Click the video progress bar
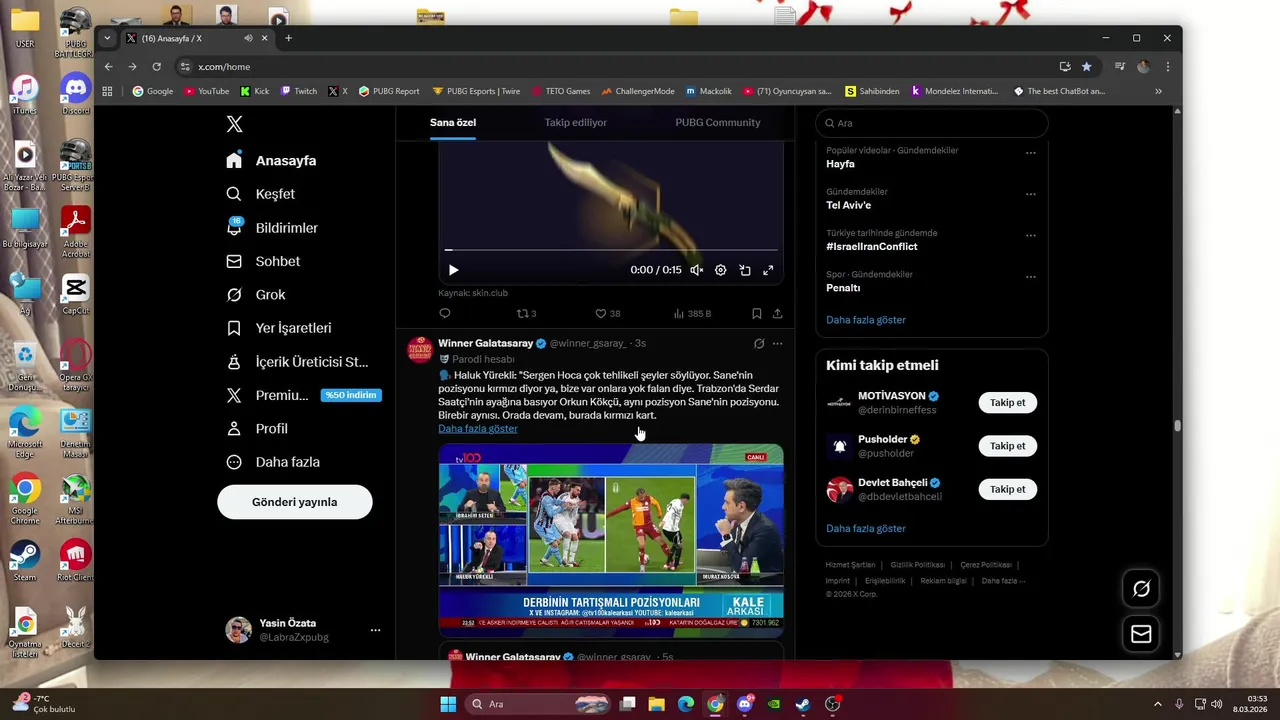This screenshot has height=720, width=1280. (x=611, y=250)
